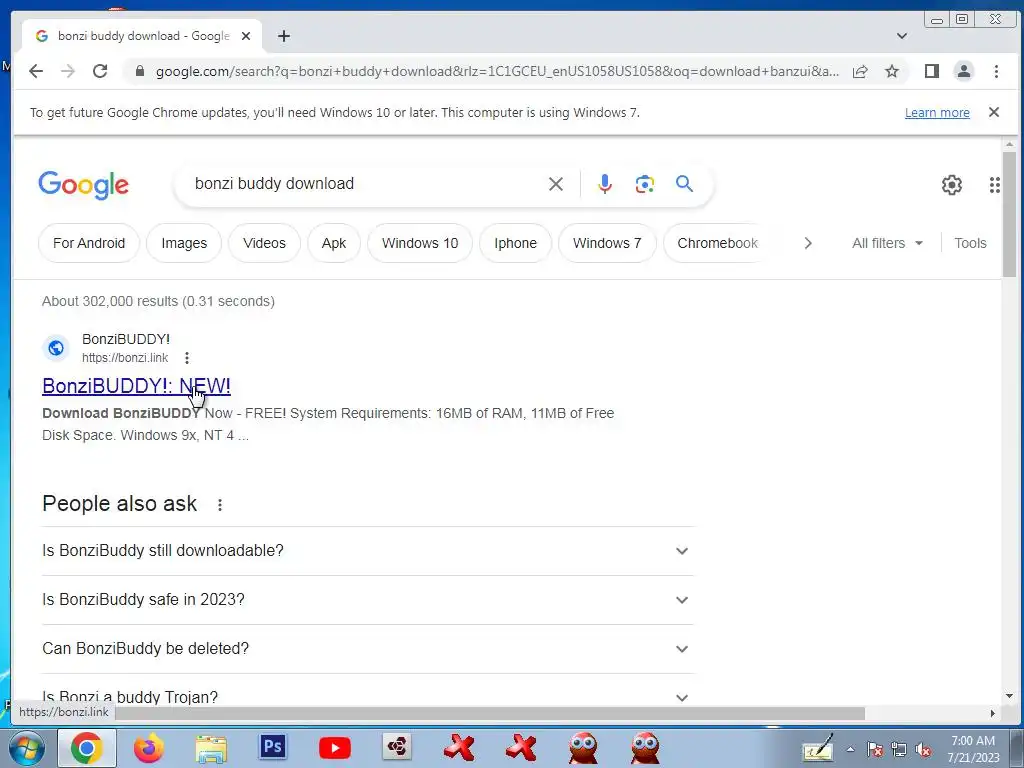Open the BonziBUDDY!: NEW! result

136,385
